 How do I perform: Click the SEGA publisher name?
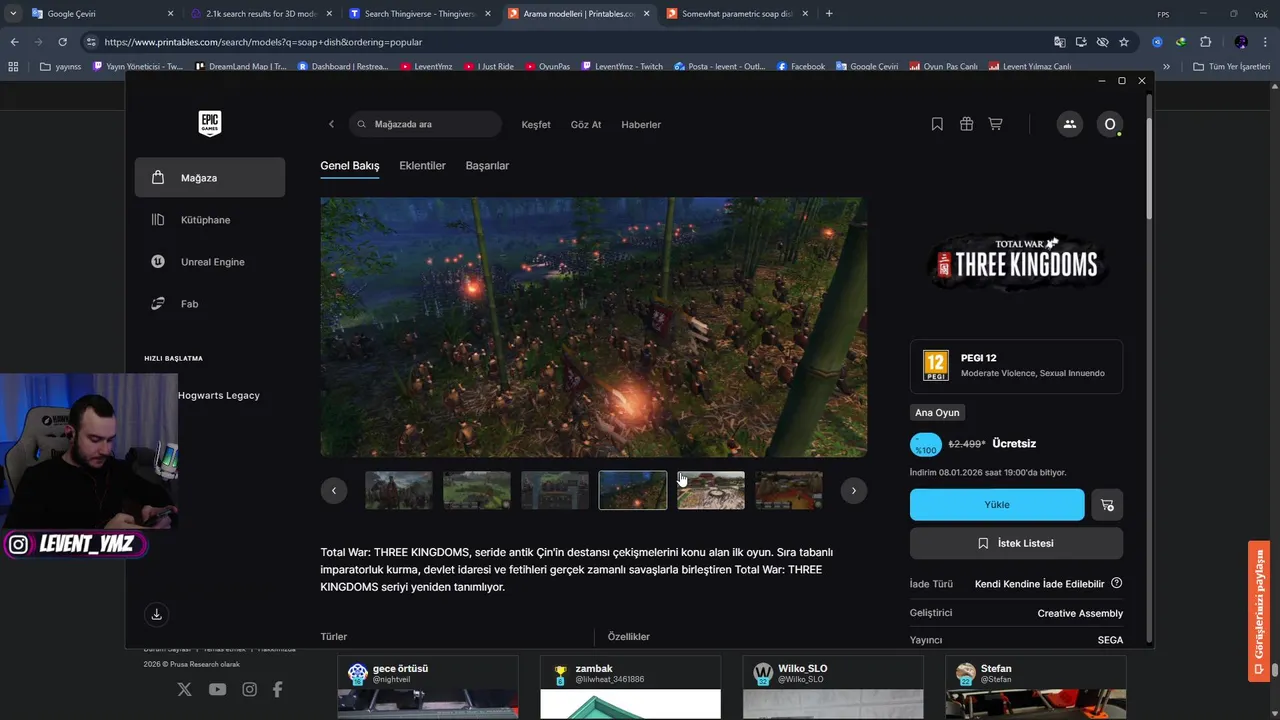(1110, 640)
